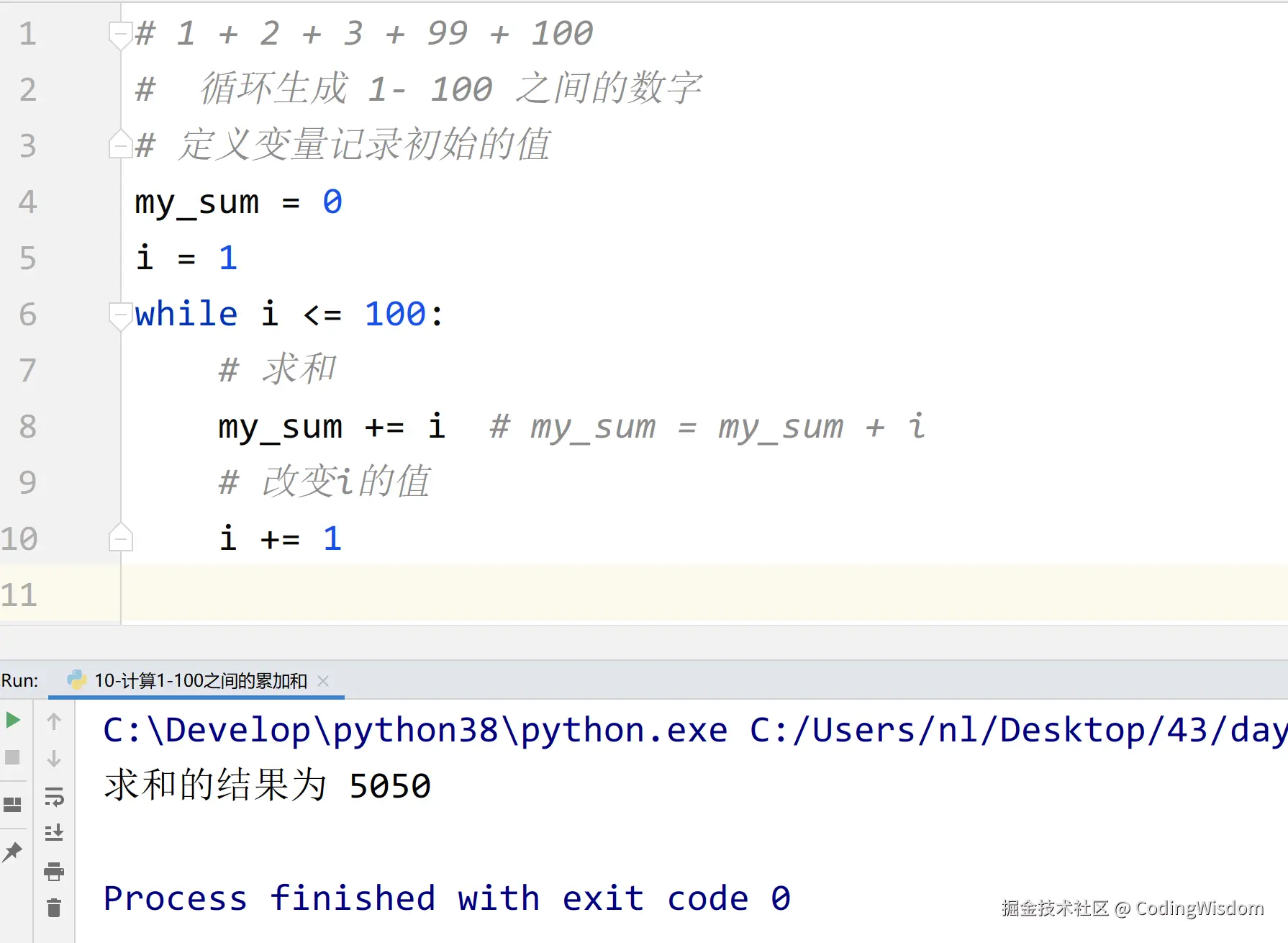Click line number 9 in the gutter
Screen dimensions: 1288x943
(x=27, y=482)
